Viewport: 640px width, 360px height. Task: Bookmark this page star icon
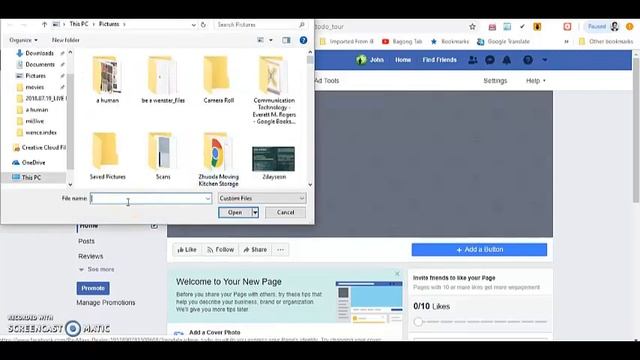click(x=472, y=27)
